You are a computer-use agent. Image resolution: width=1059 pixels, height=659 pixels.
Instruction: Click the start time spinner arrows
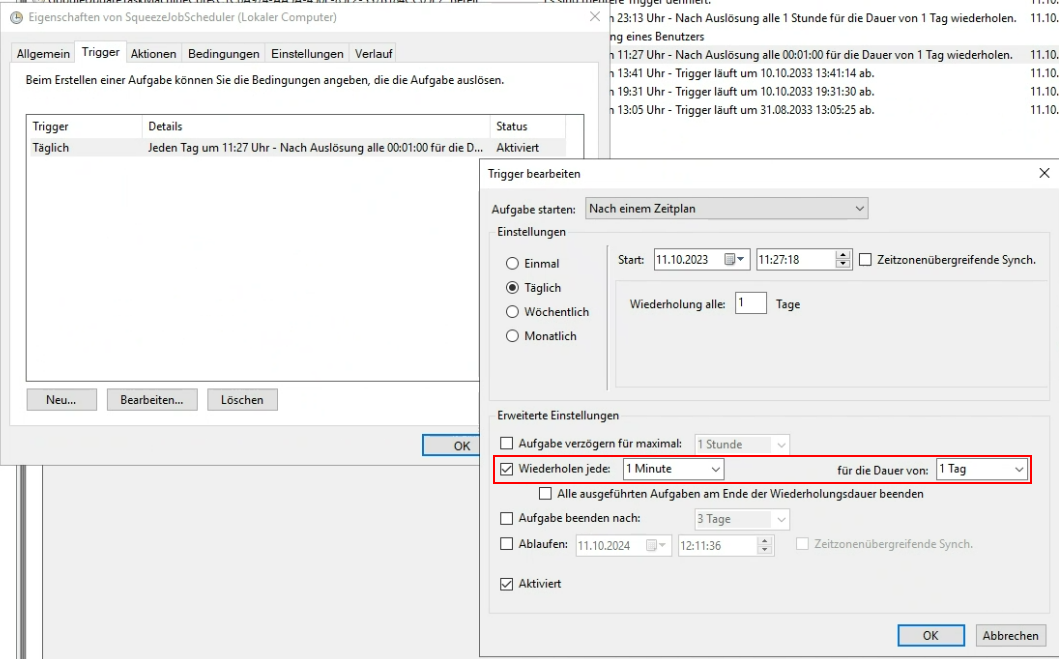[x=843, y=260]
